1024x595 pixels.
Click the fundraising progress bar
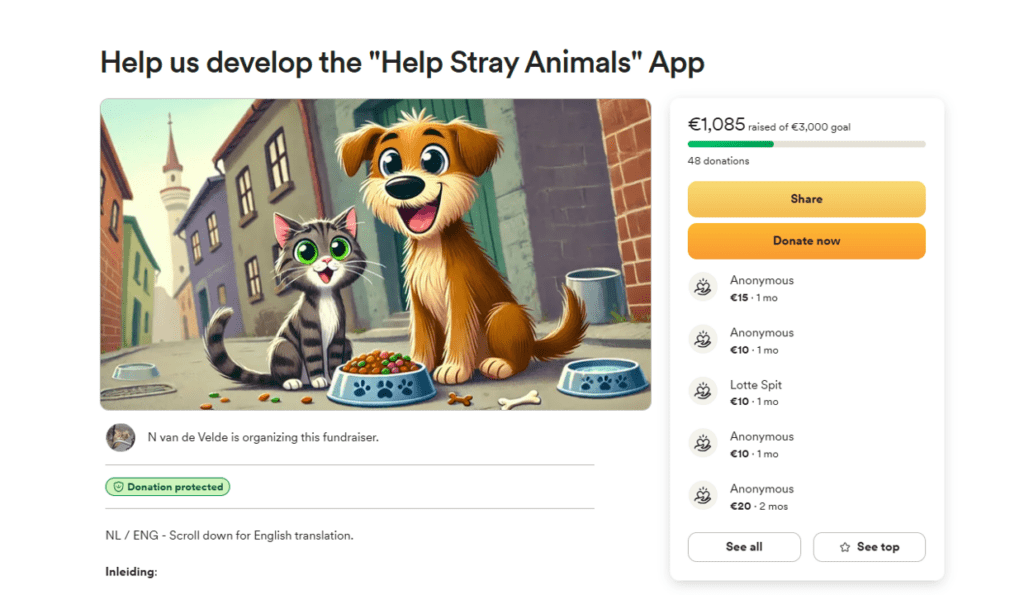coord(806,144)
